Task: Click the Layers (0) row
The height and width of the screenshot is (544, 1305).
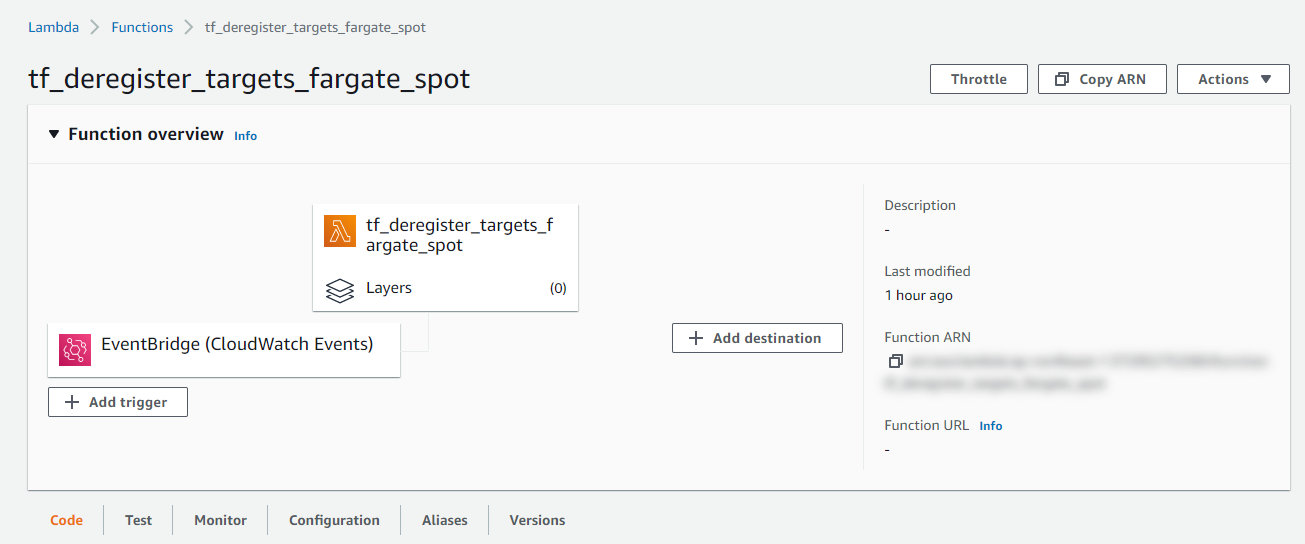Action: coord(446,288)
